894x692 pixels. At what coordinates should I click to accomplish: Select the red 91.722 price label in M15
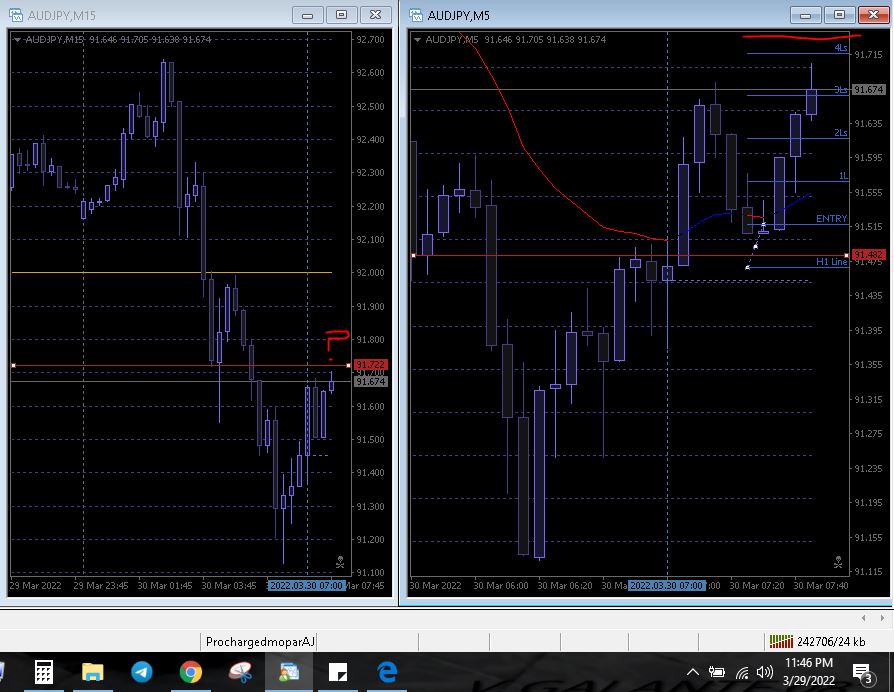coord(371,364)
